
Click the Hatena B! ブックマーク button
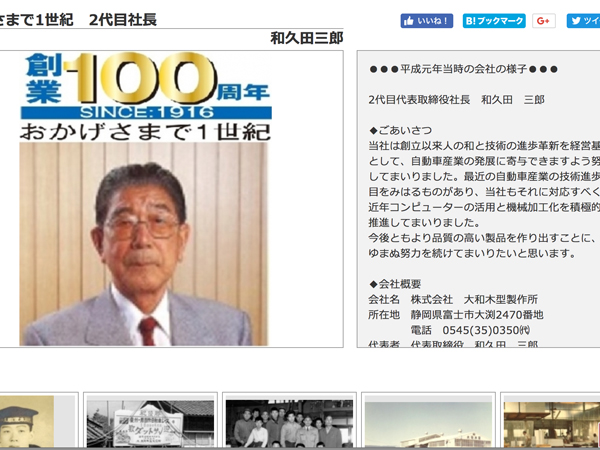[494, 21]
